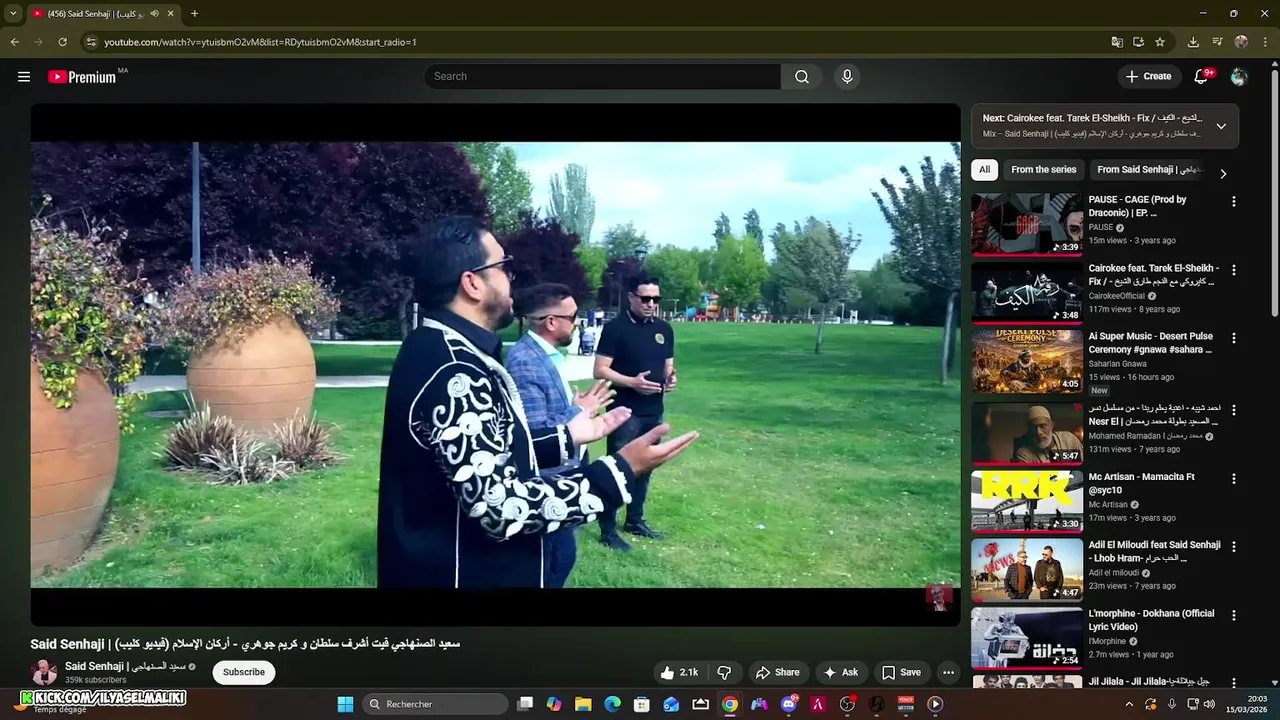Open File Explorer from taskbar
The height and width of the screenshot is (720, 1280).
pyautogui.click(x=583, y=704)
